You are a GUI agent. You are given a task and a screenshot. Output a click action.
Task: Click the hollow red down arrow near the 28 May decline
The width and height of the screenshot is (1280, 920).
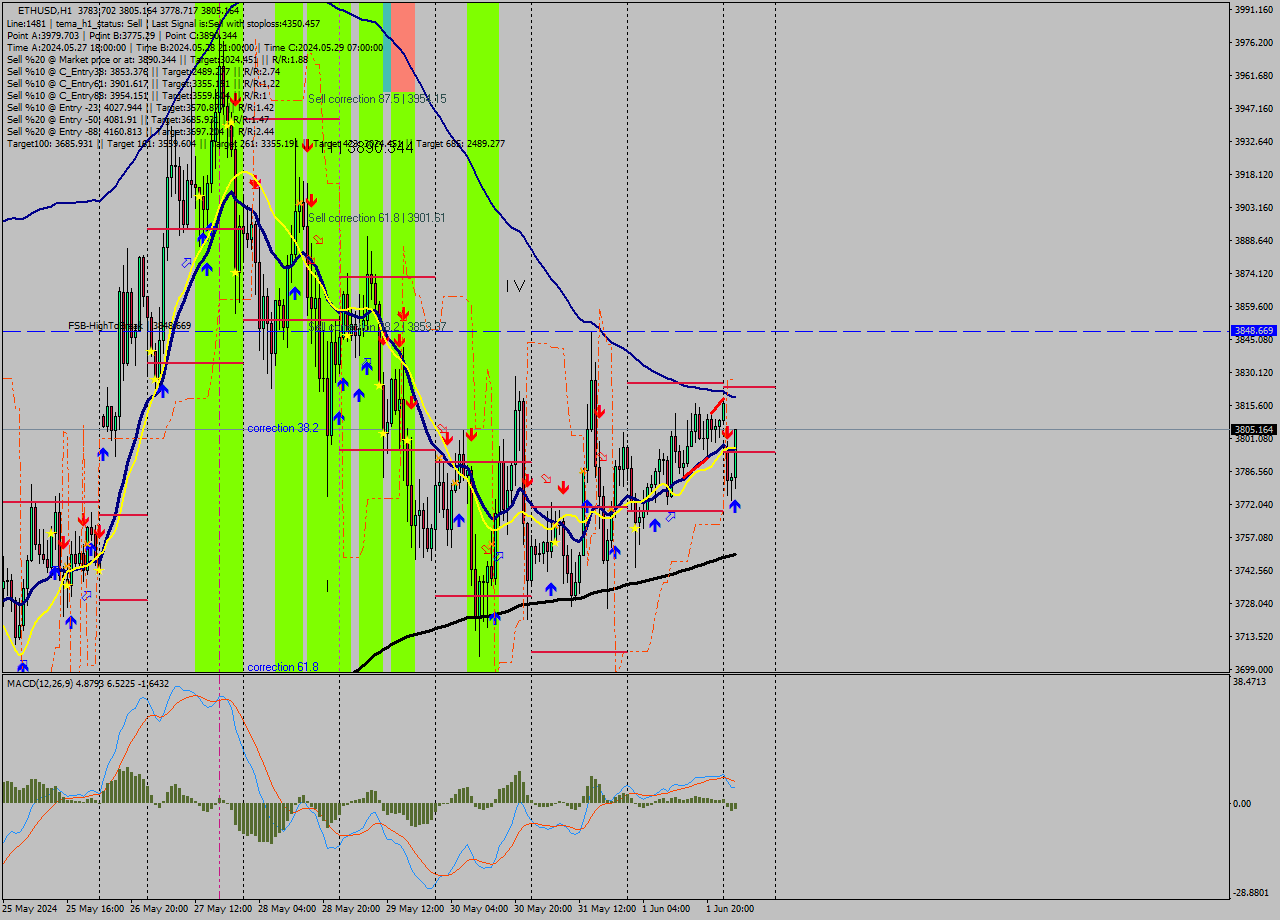[x=318, y=239]
